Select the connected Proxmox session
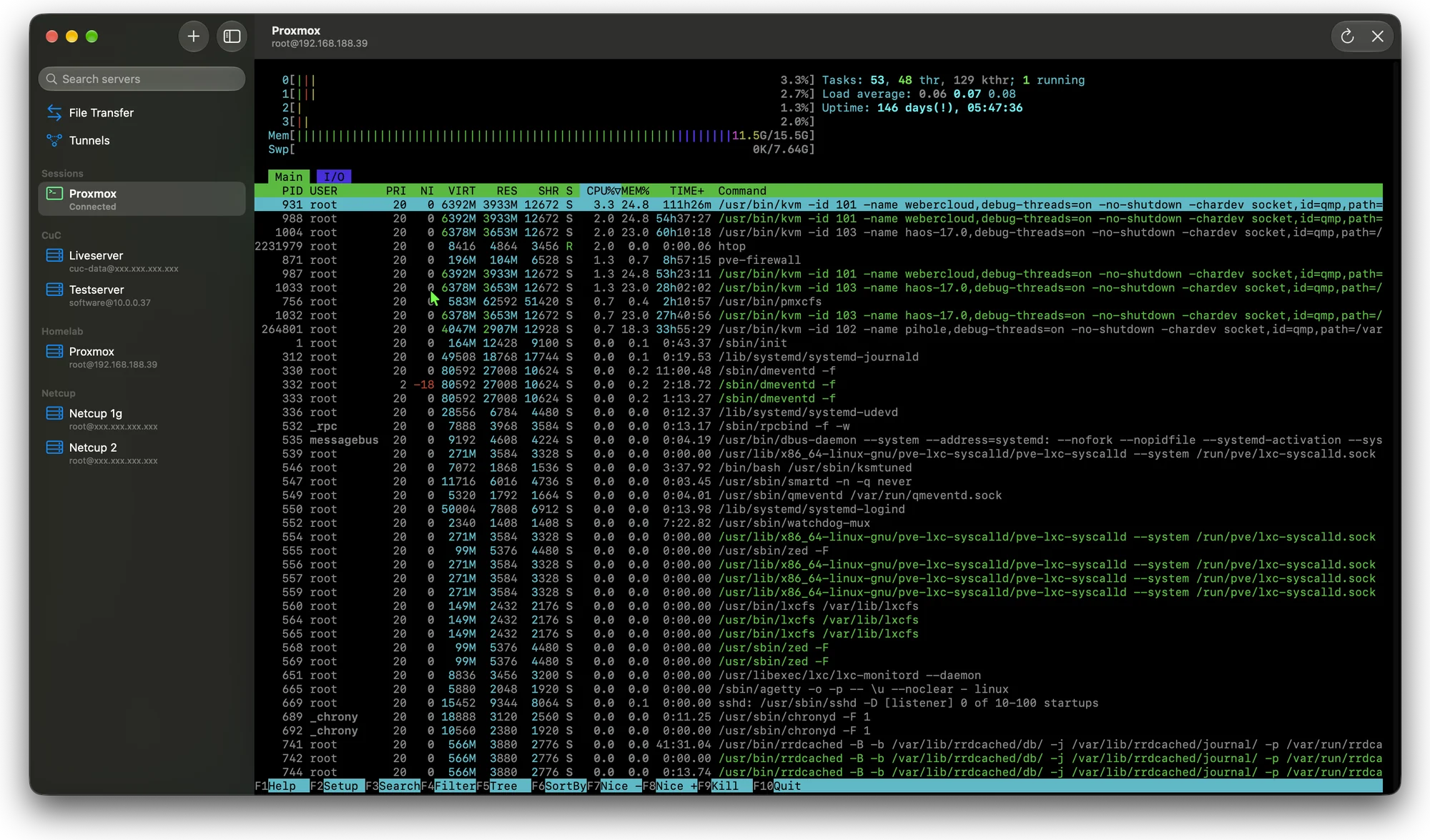 142,199
